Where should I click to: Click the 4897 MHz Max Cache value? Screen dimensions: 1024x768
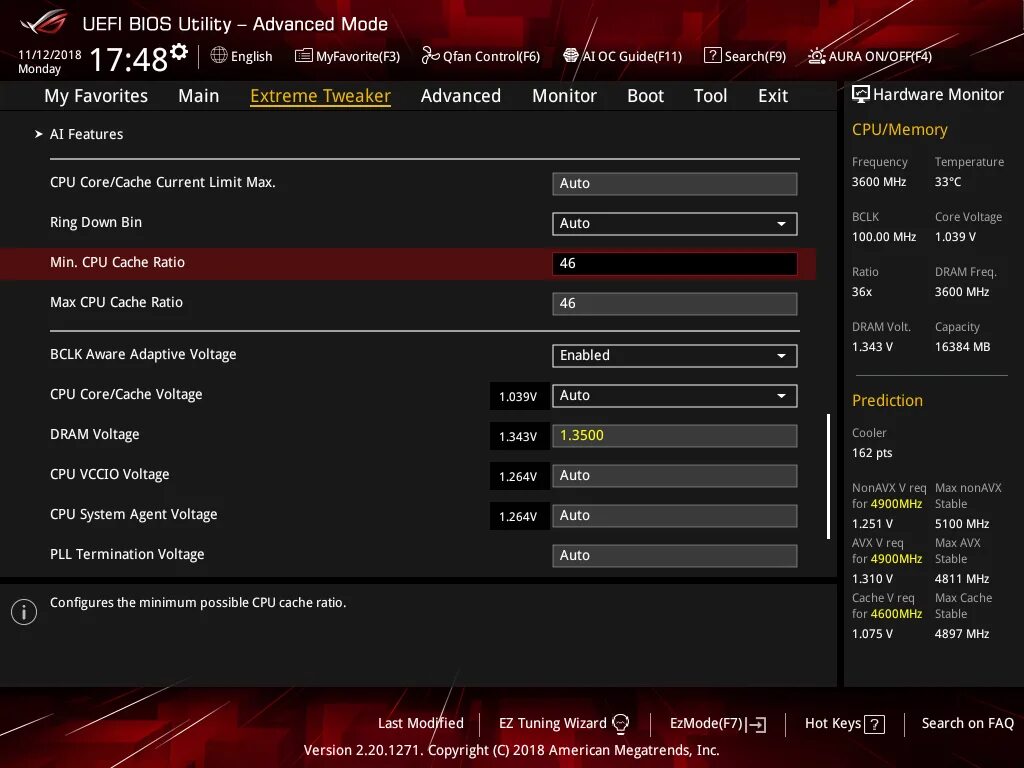click(x=961, y=633)
